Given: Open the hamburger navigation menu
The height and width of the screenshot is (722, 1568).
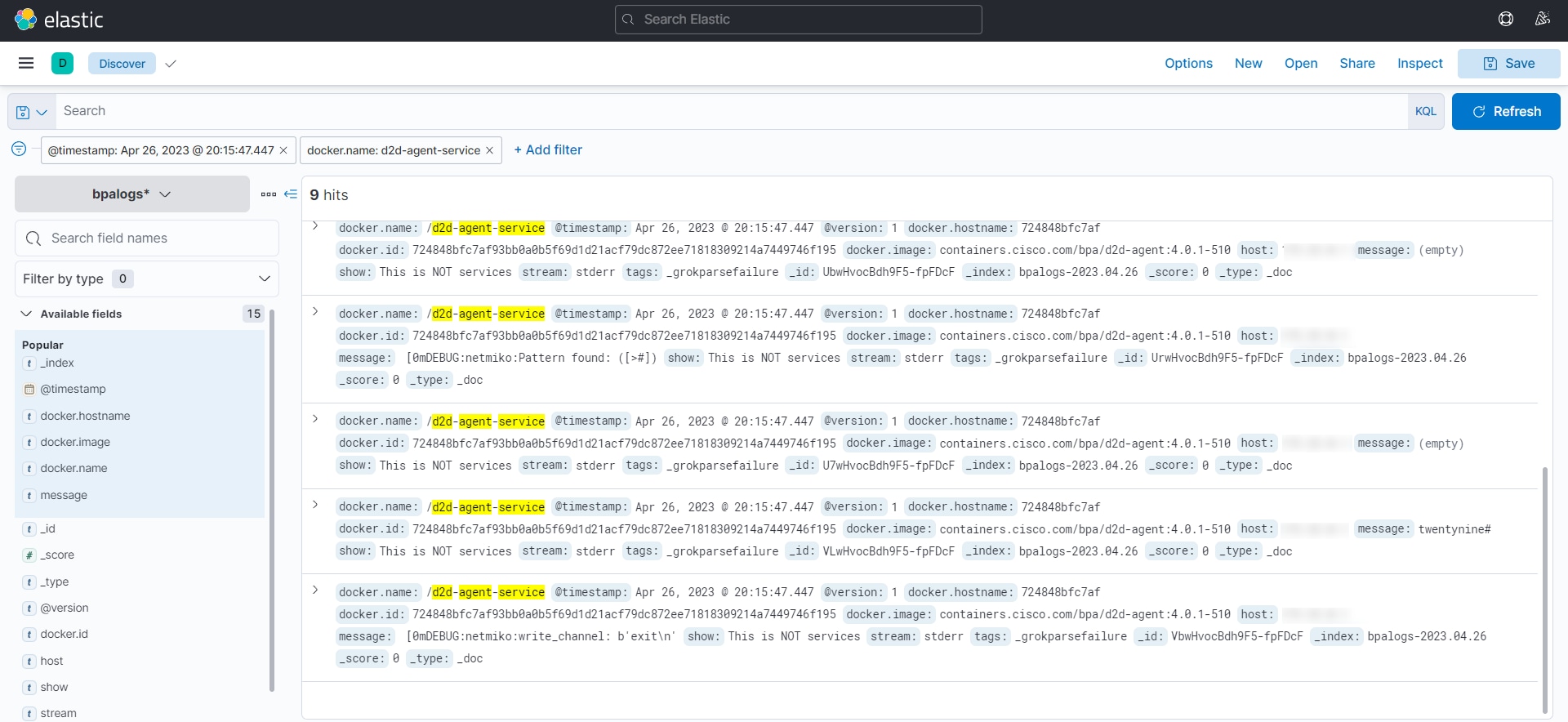Looking at the screenshot, I should click(x=26, y=63).
